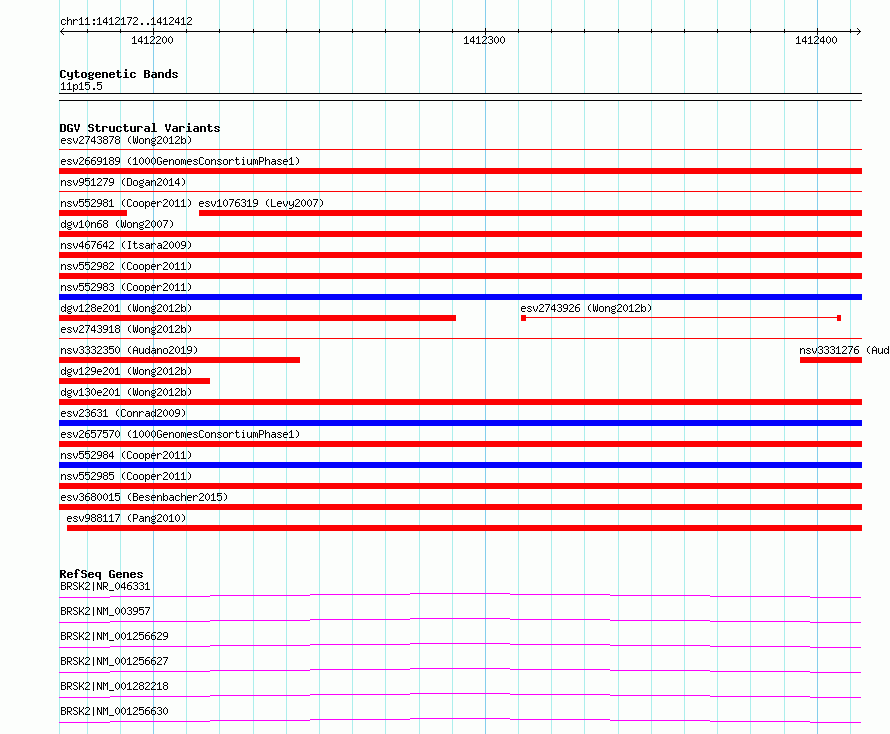The width and height of the screenshot is (890, 734).
Task: Click the short red bar under dgv129e201
Action: pos(135,381)
